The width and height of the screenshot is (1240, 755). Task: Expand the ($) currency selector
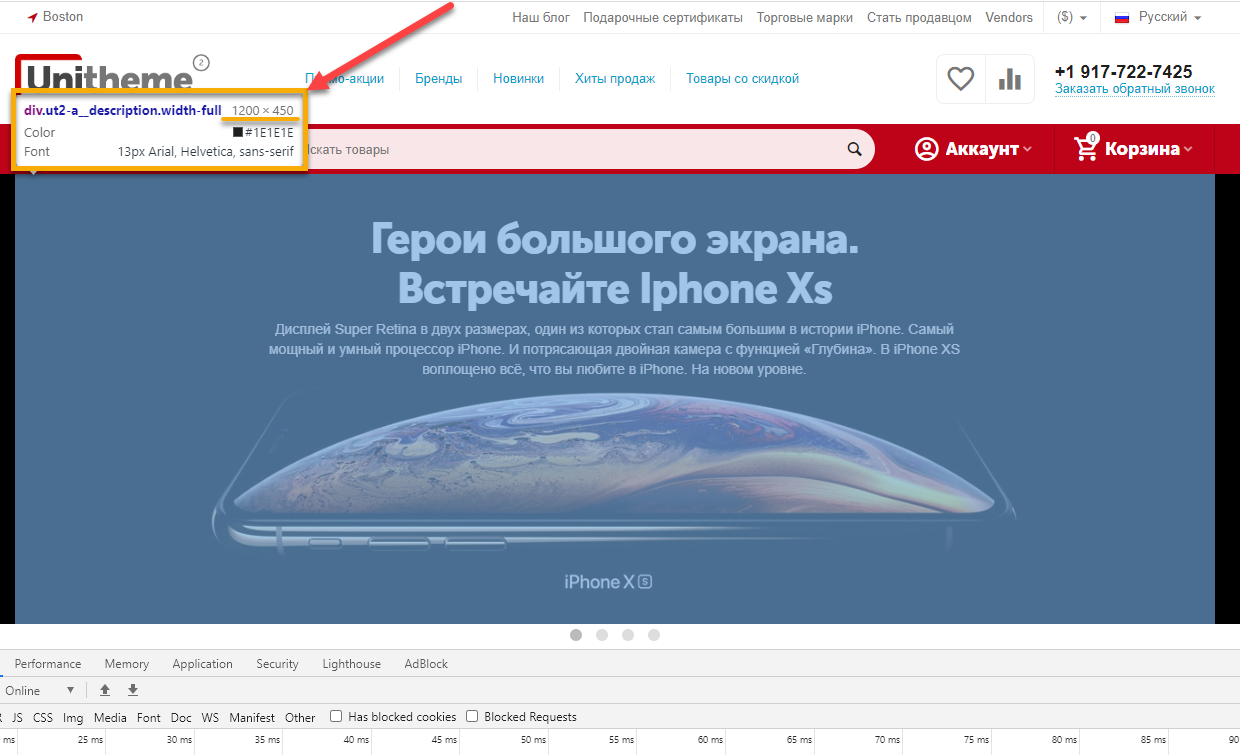(1072, 18)
